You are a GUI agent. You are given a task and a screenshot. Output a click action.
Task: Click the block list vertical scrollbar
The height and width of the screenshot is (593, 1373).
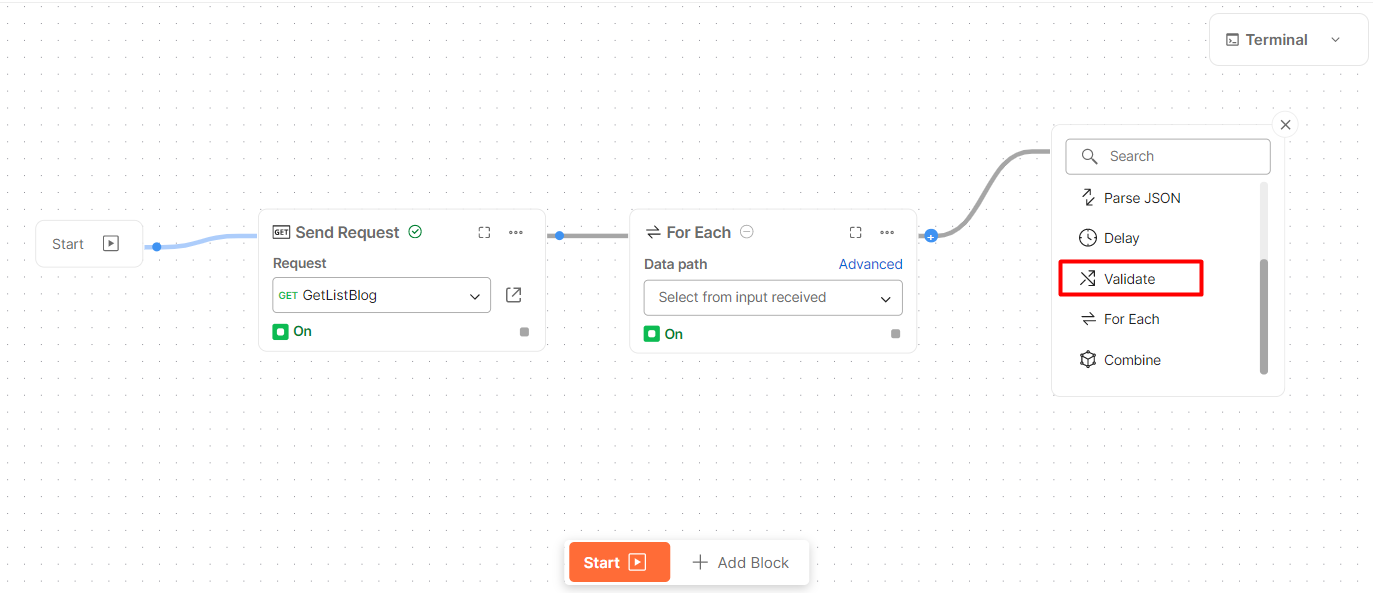(x=1264, y=315)
